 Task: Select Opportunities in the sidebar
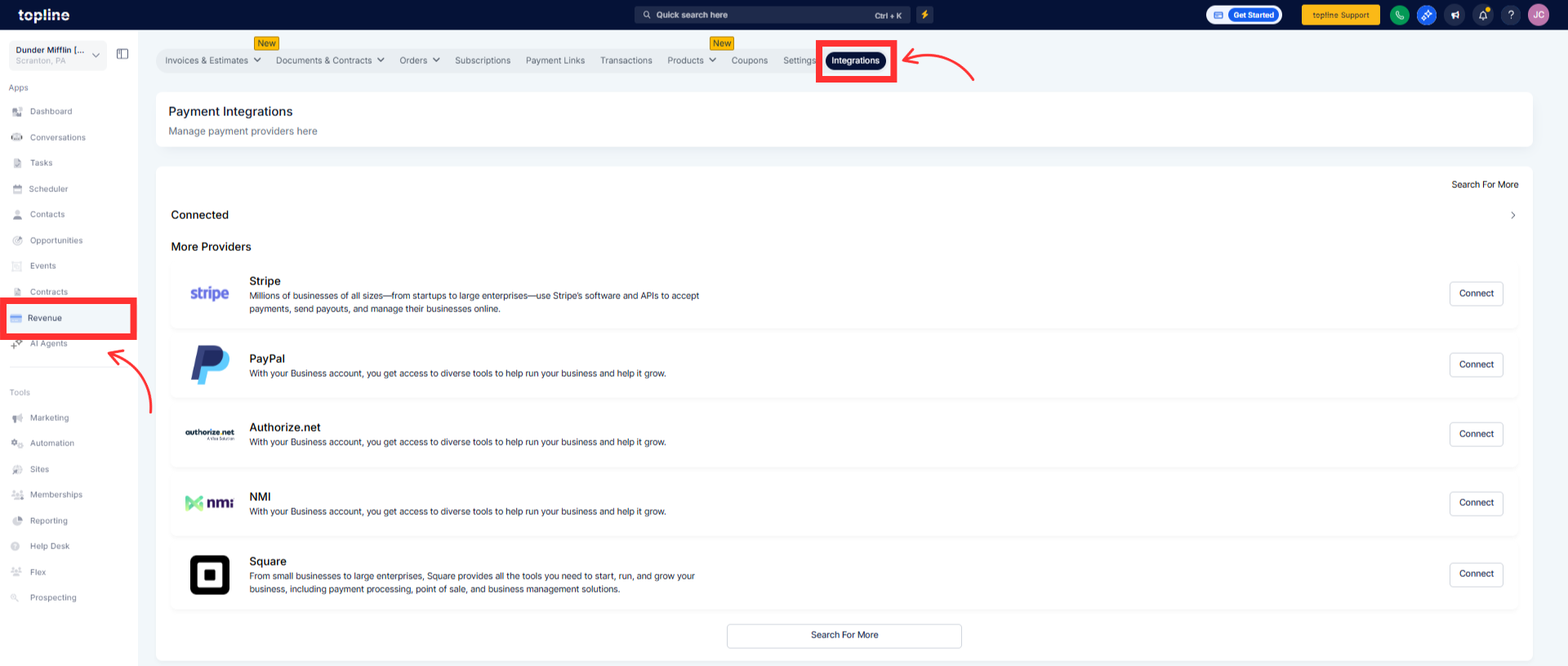[x=56, y=240]
